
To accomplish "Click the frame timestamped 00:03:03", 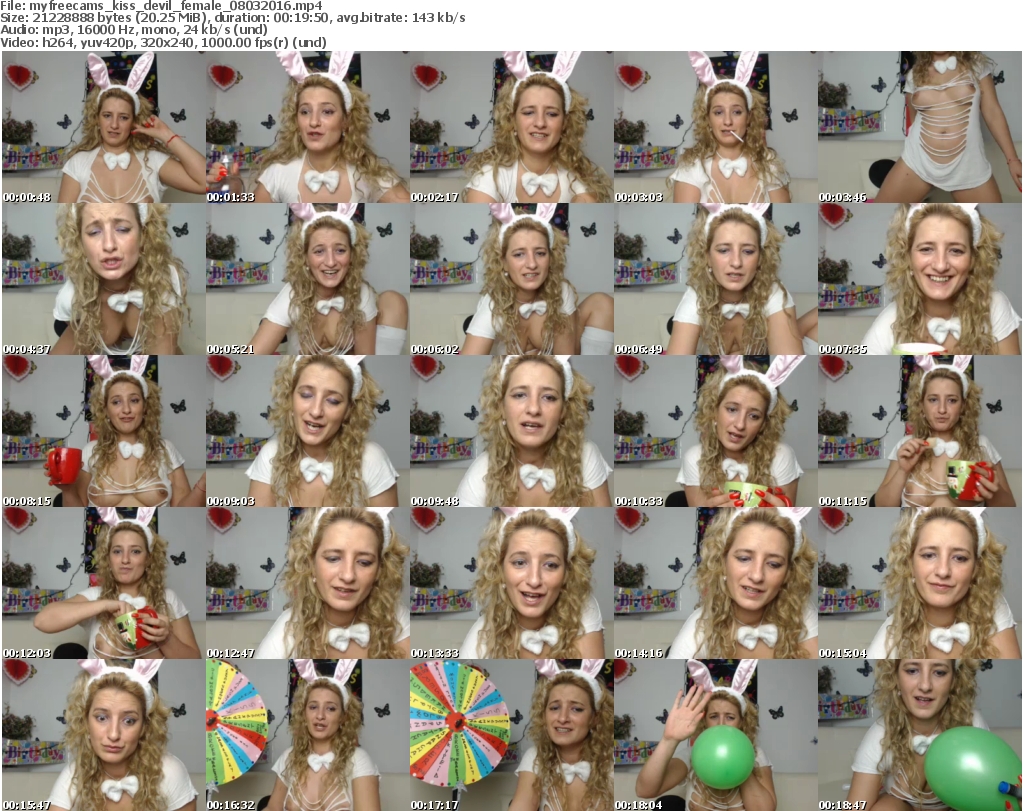I will [715, 127].
